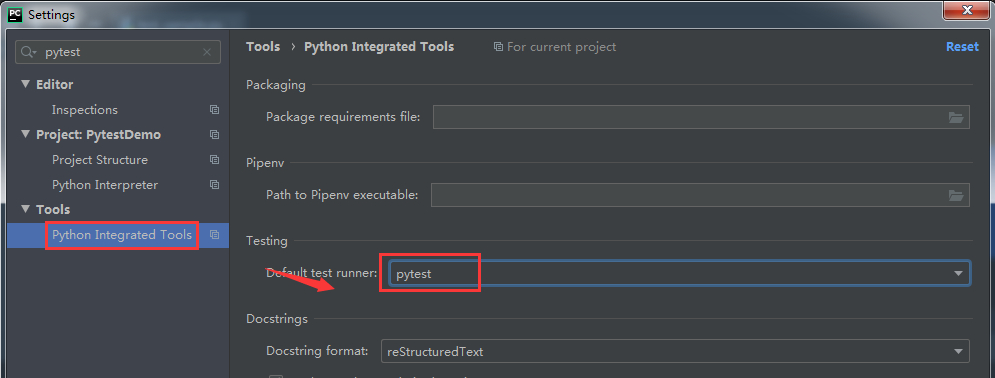Click Tools in the breadcrumb
The height and width of the screenshot is (378, 995).
point(263,47)
